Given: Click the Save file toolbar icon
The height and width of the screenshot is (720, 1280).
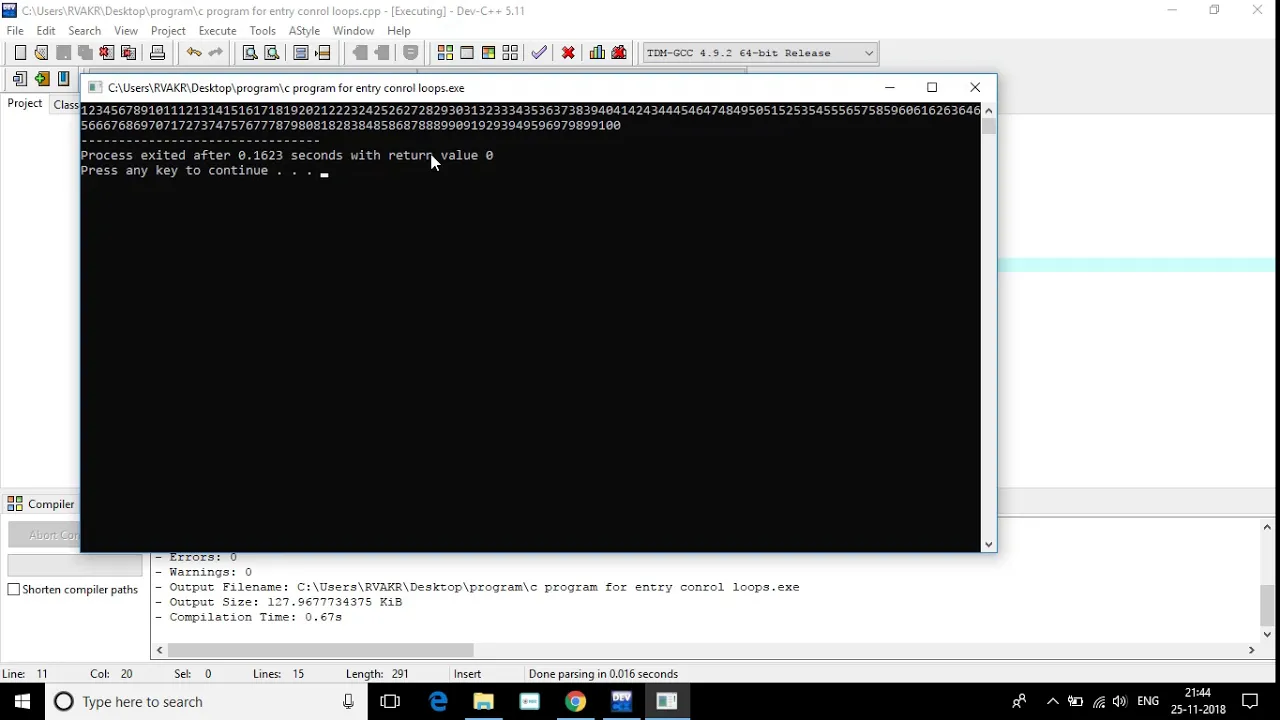Looking at the screenshot, I should [63, 53].
